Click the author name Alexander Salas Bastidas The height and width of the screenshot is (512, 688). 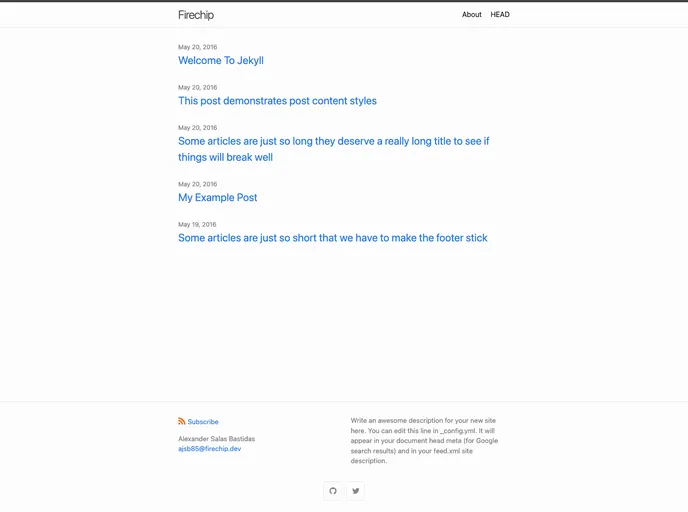coord(216,439)
